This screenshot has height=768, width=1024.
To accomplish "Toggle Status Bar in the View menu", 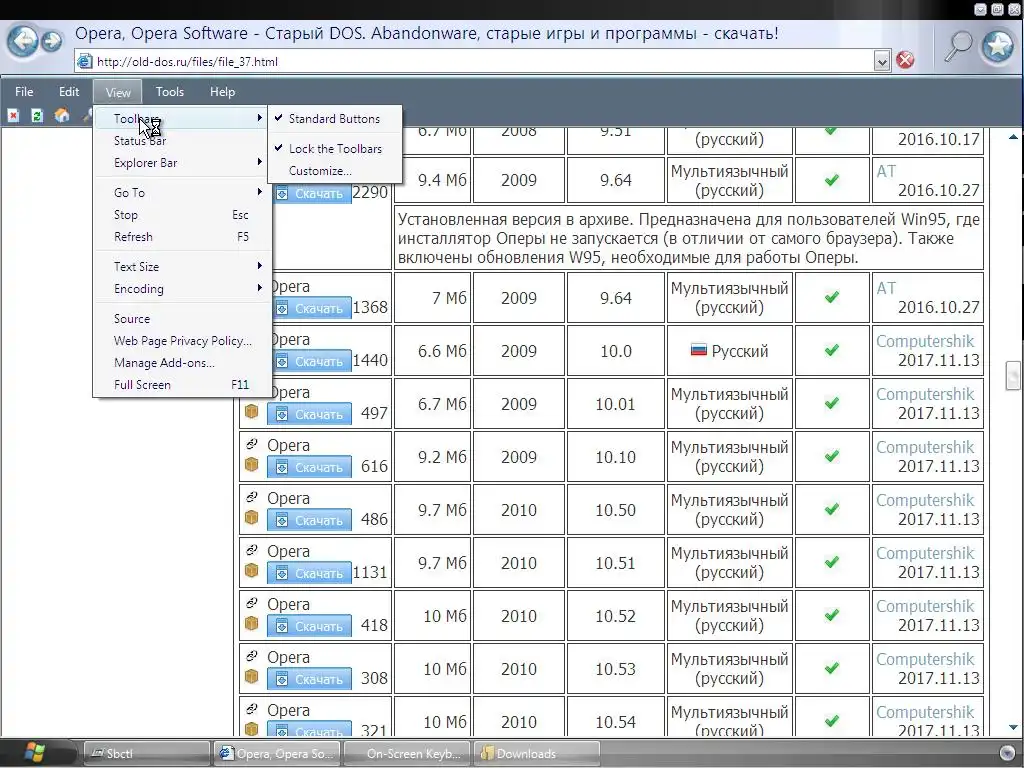I will [182, 141].
